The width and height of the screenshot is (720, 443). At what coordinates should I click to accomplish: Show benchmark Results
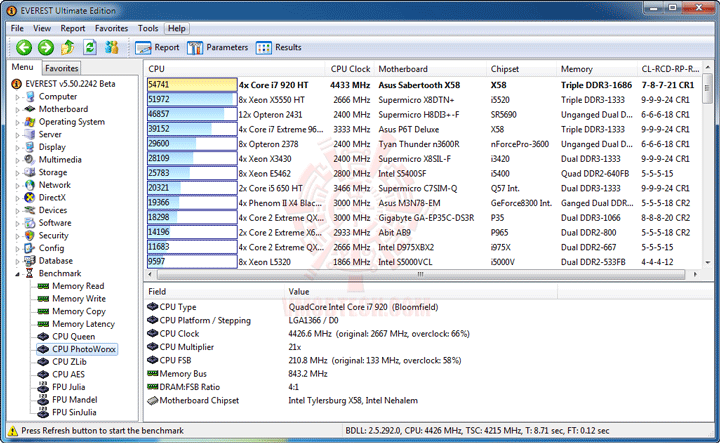[x=279, y=48]
